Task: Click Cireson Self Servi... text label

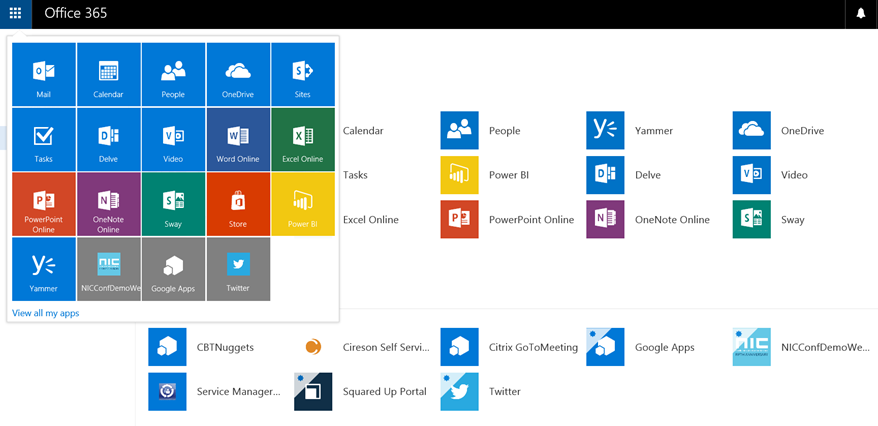Action: (386, 347)
